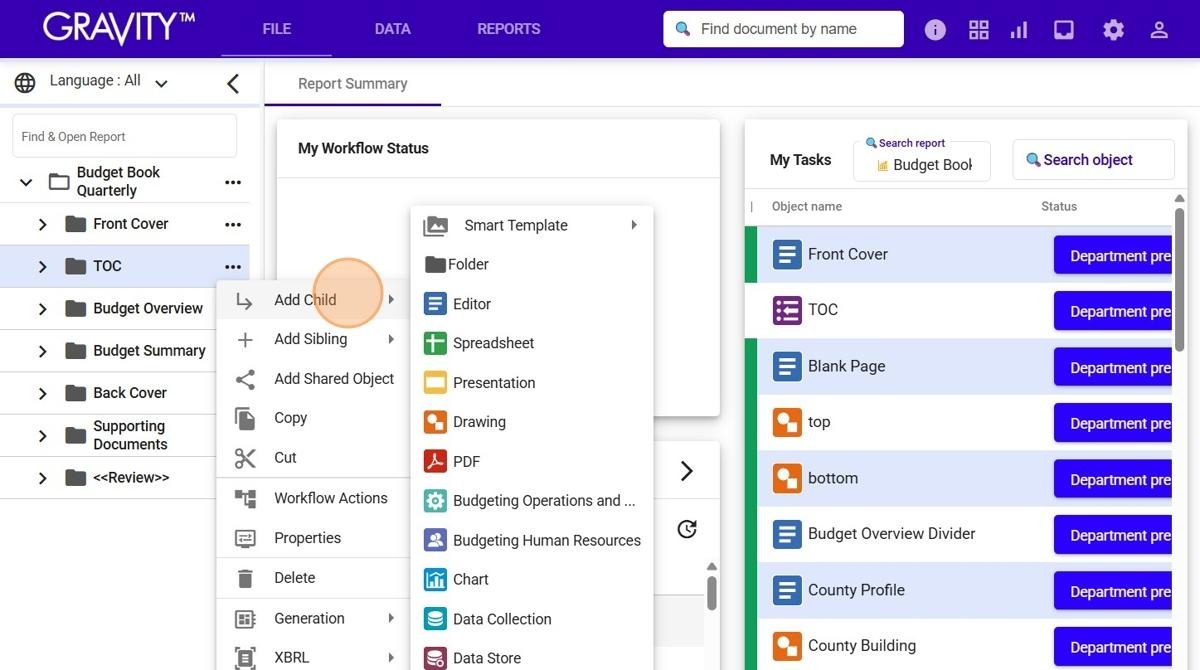Click the tablet preview icon in top bar
Screen dimensions: 1200x670
pyautogui.click(x=1064, y=30)
